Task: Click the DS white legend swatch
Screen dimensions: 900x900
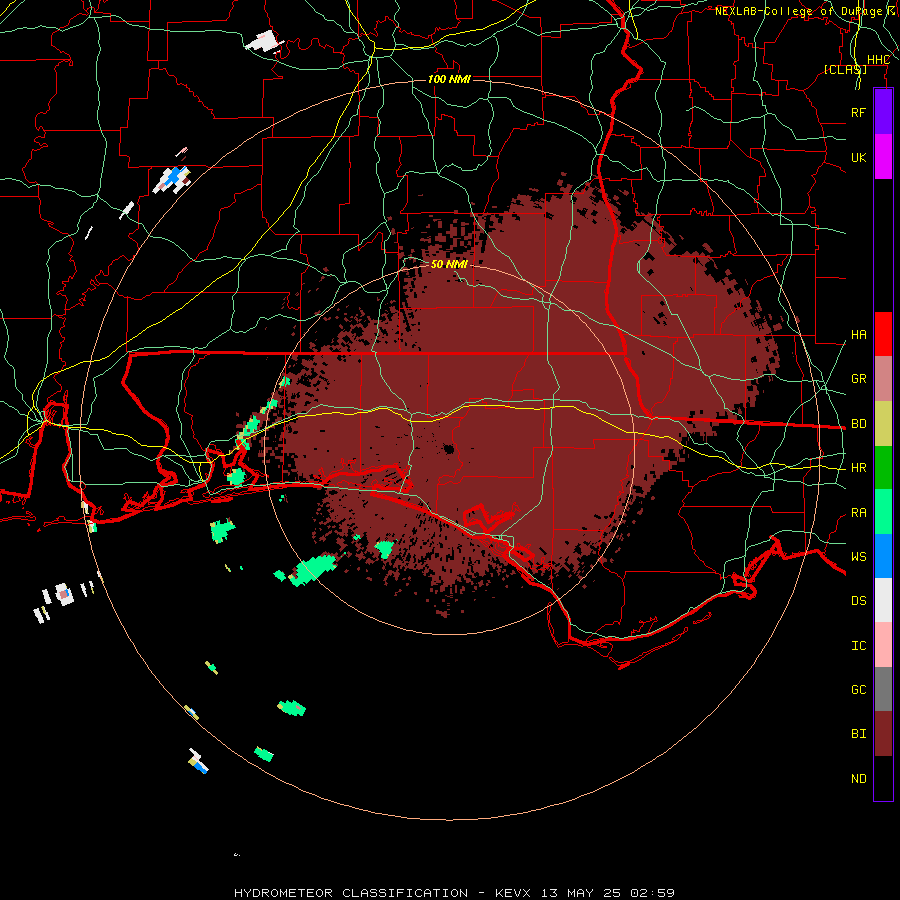Action: [883, 600]
